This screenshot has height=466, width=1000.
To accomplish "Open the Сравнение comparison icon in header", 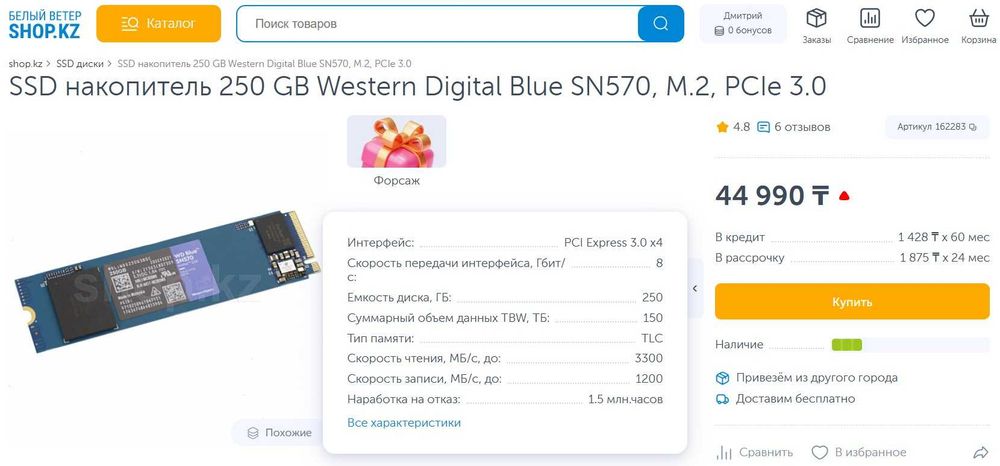I will (x=869, y=25).
